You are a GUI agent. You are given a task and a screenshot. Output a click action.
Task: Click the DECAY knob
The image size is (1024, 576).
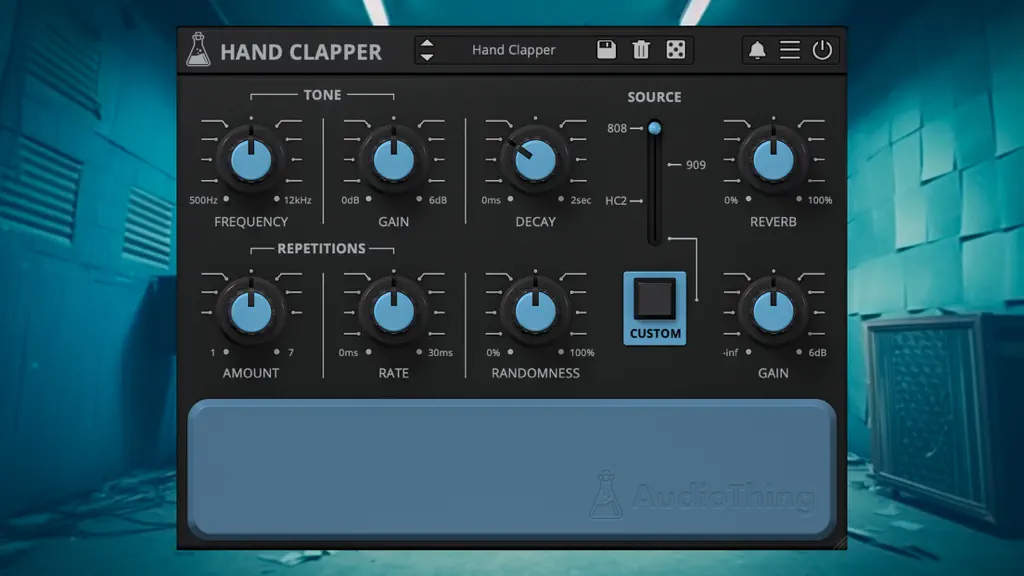pos(536,160)
